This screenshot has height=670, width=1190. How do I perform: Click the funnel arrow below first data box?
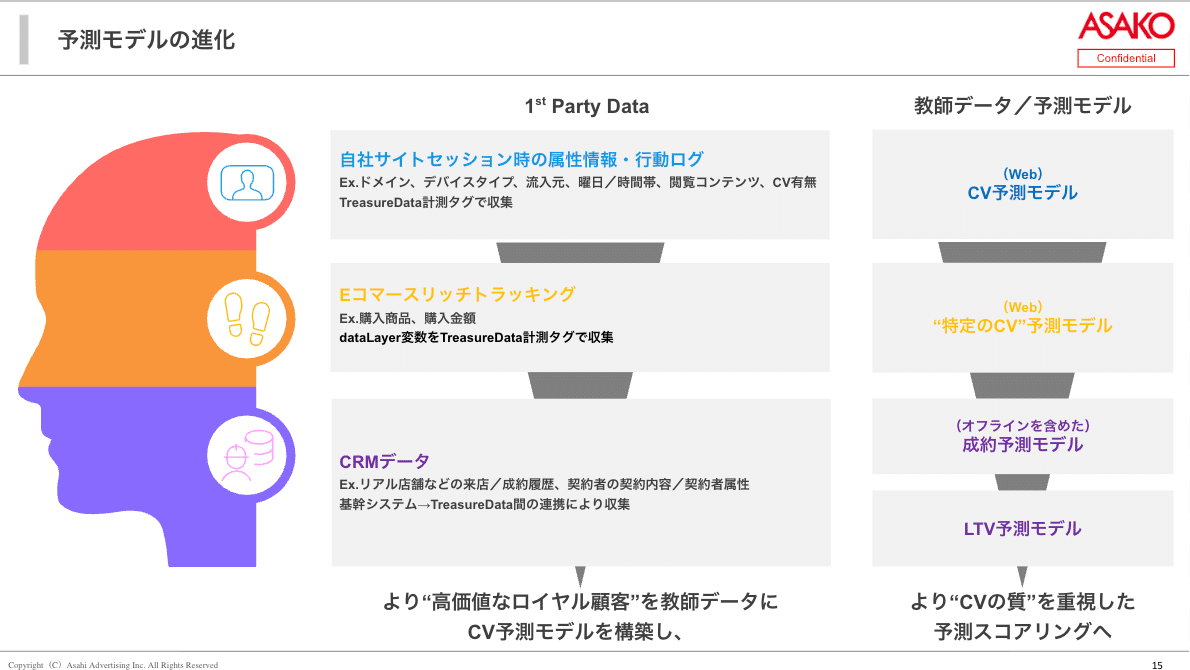click(x=580, y=252)
